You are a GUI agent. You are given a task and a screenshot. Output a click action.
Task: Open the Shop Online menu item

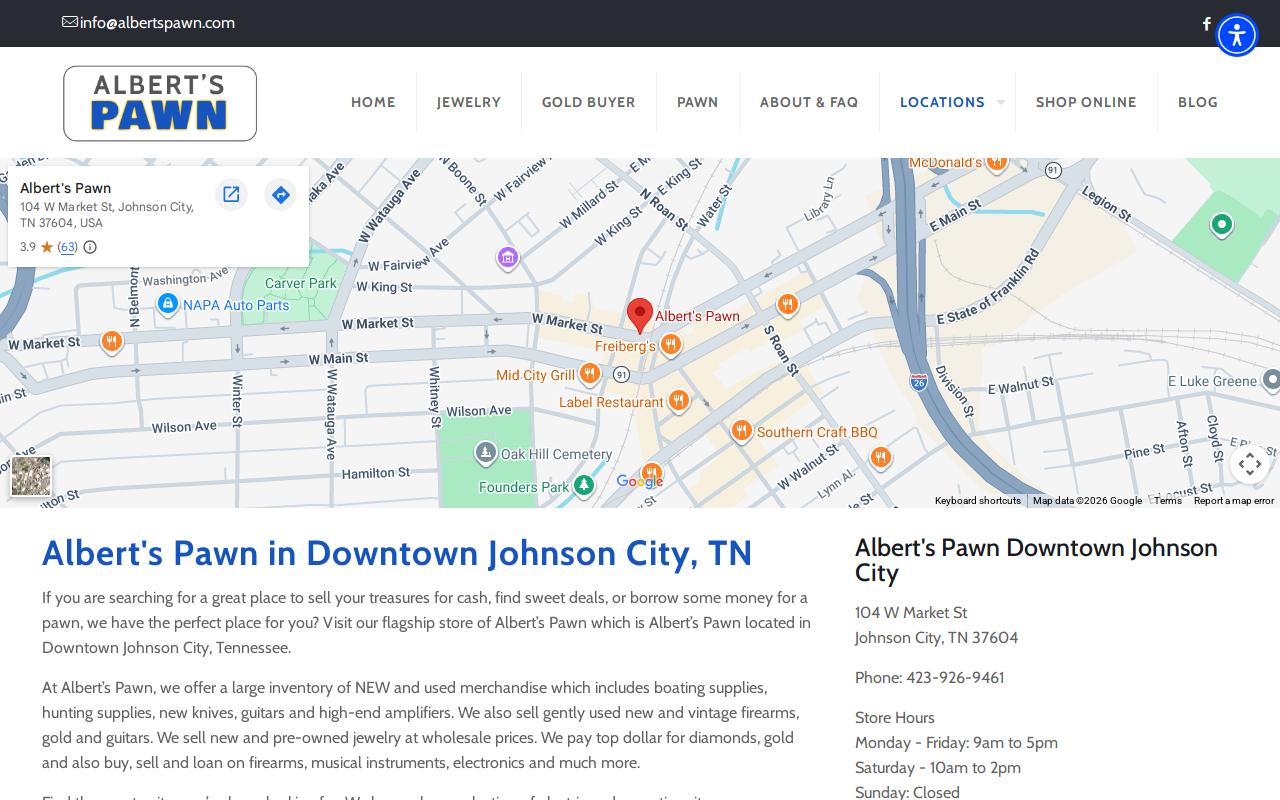tap(1086, 102)
